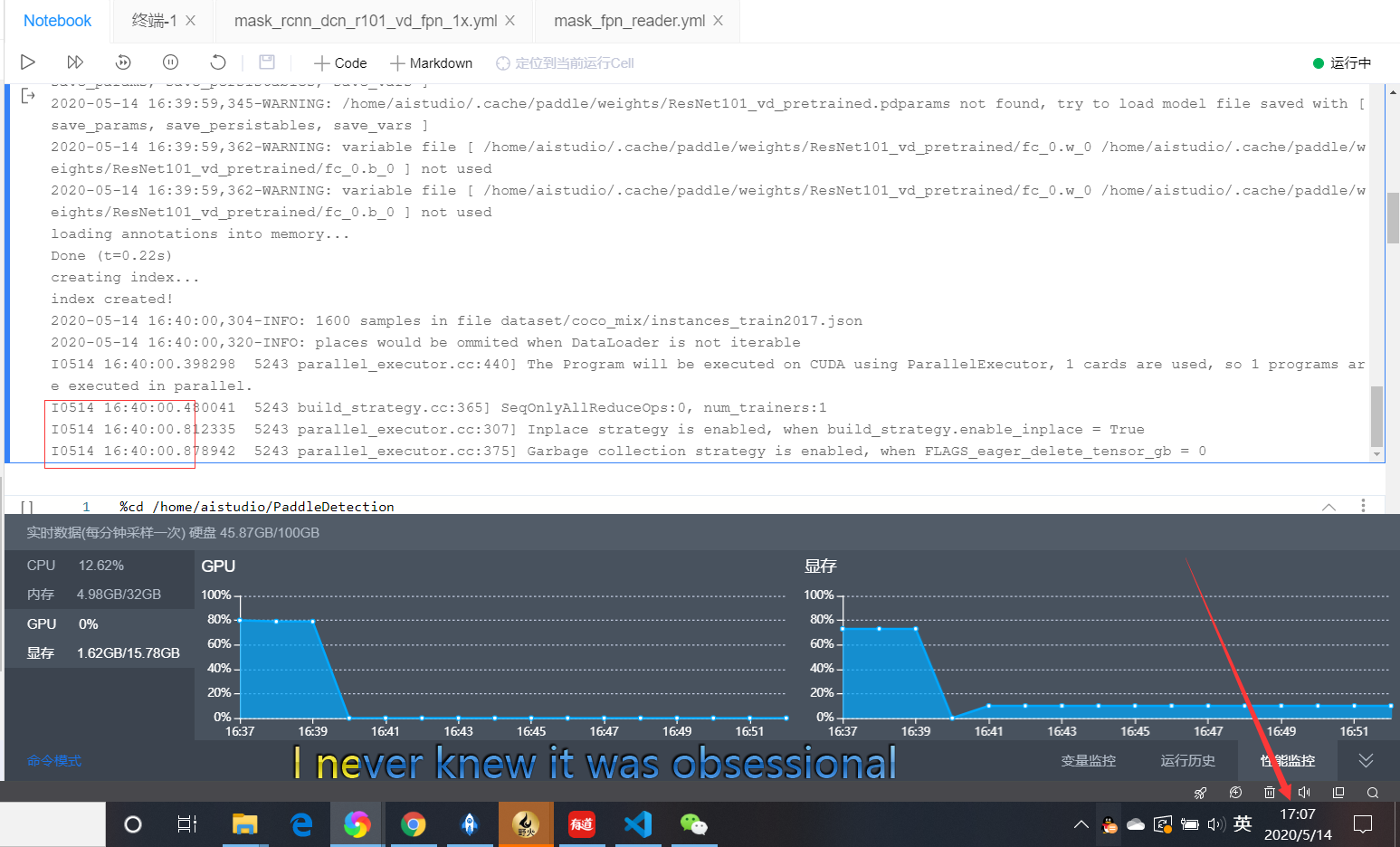The image size is (1400, 847).
Task: Show hidden system tray icons
Action: click(x=1081, y=824)
